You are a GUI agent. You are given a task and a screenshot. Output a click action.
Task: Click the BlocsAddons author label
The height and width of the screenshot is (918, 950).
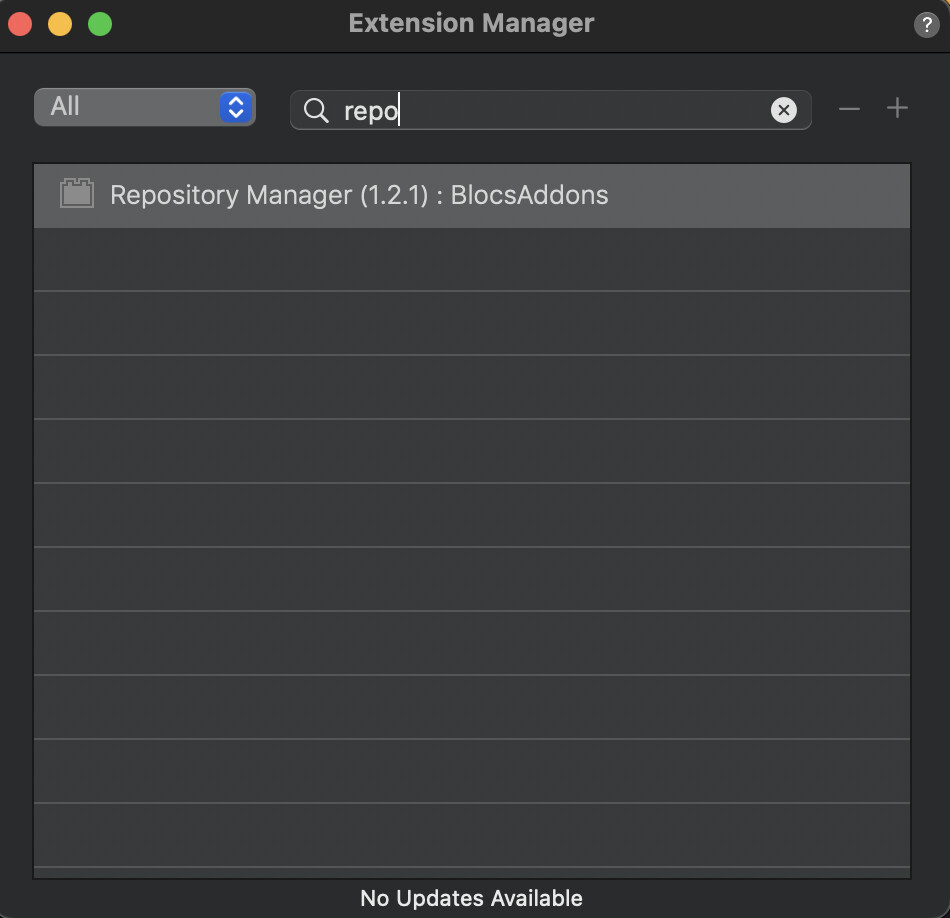[529, 195]
